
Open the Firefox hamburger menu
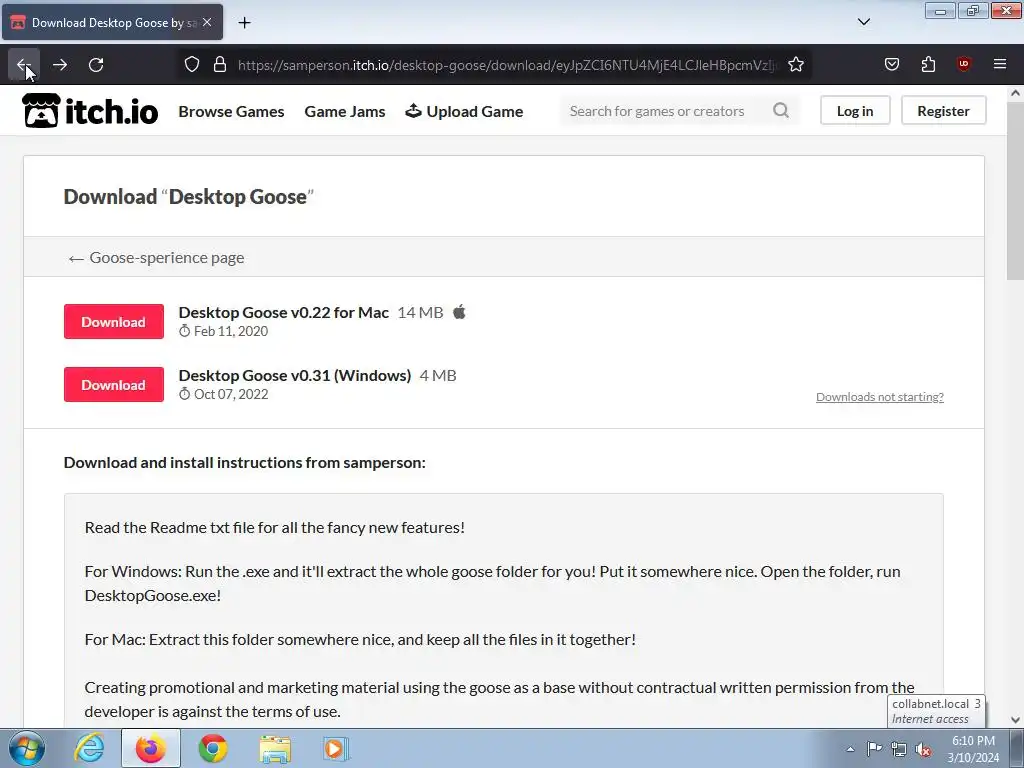[1000, 64]
